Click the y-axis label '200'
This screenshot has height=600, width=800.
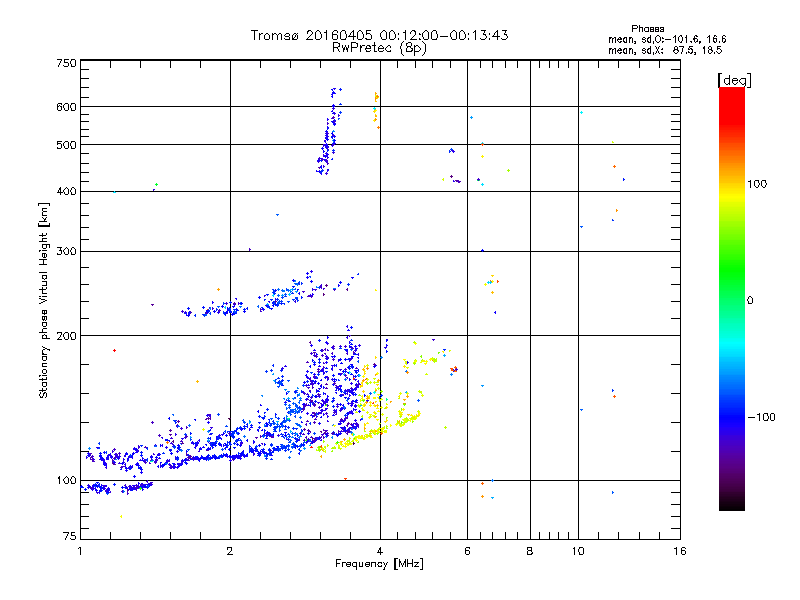(x=66, y=336)
